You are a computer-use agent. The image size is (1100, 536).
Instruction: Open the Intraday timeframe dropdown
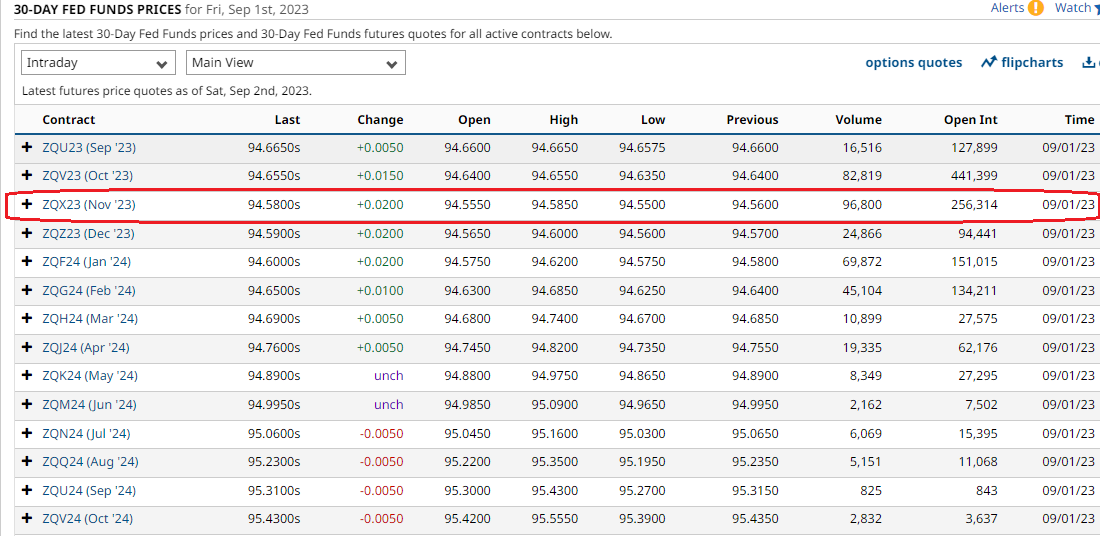pyautogui.click(x=98, y=63)
